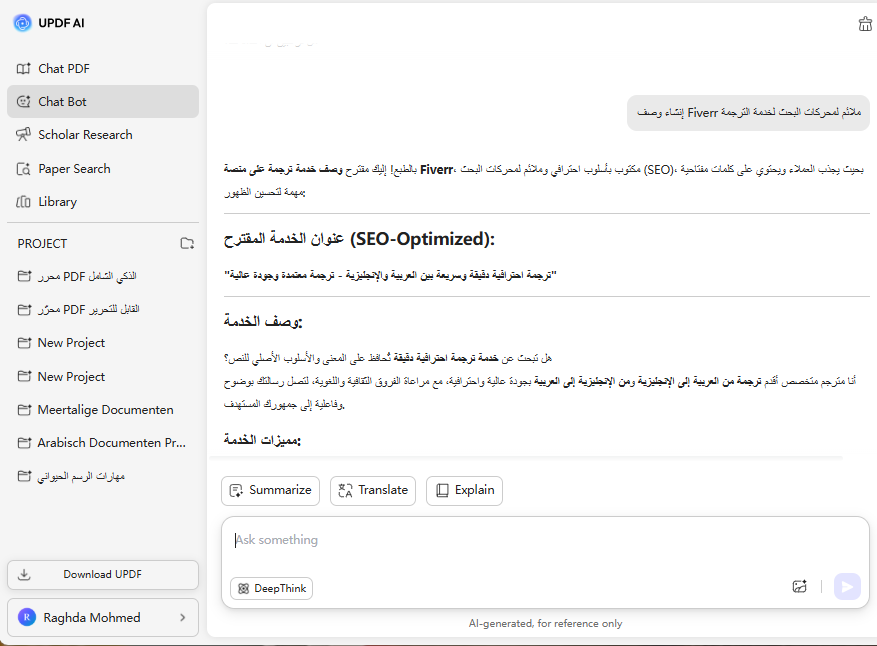Expand the Raghda Mohmed account chevron

182,617
